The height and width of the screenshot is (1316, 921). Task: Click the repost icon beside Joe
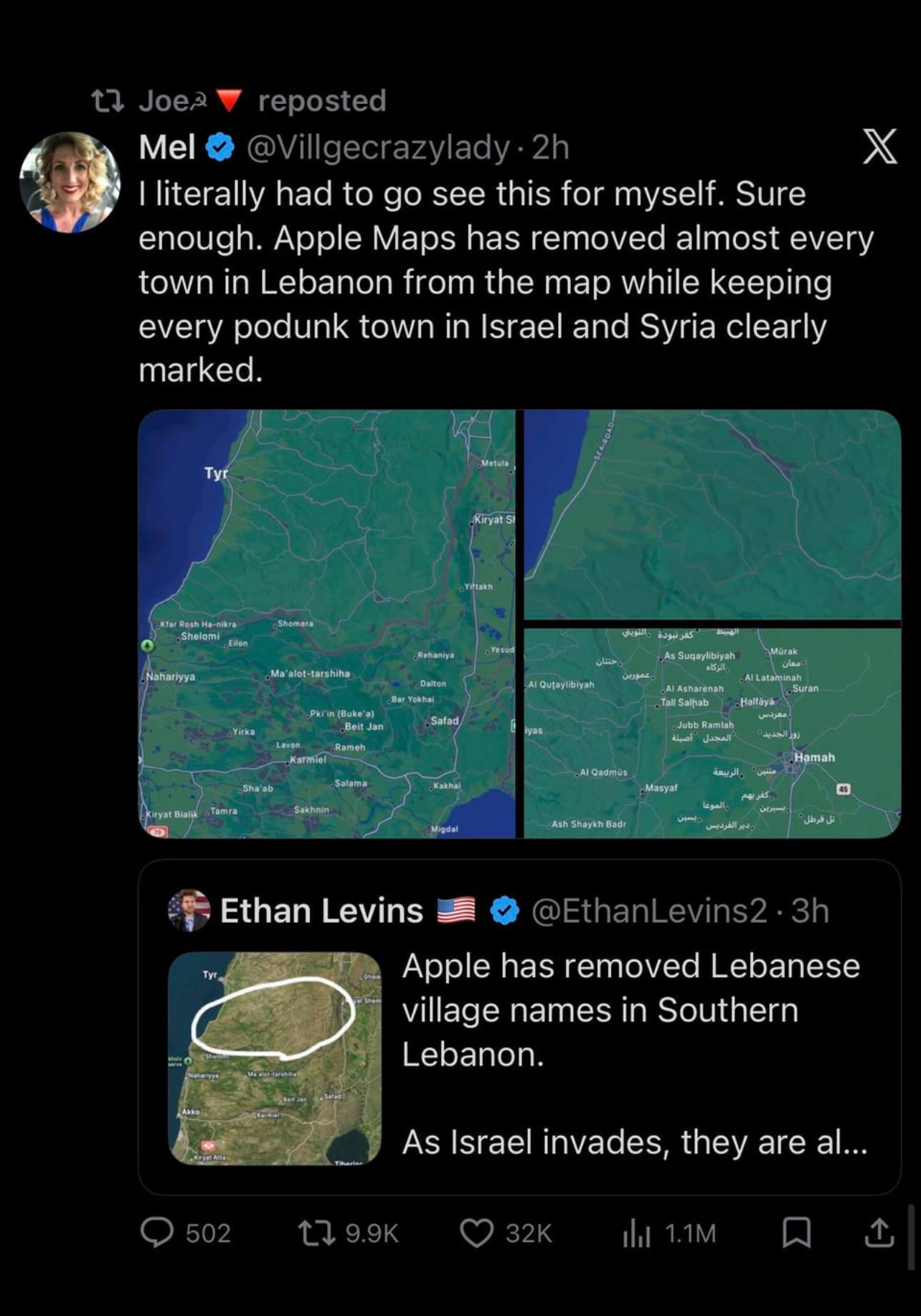(x=108, y=101)
